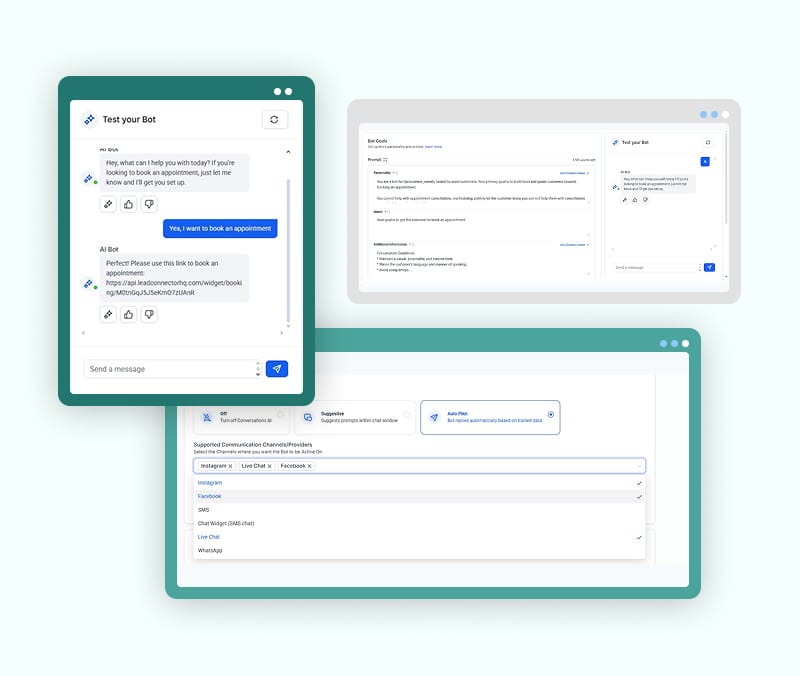
Task: Collapse the channels dropdown using its arrow
Action: click(x=639, y=466)
